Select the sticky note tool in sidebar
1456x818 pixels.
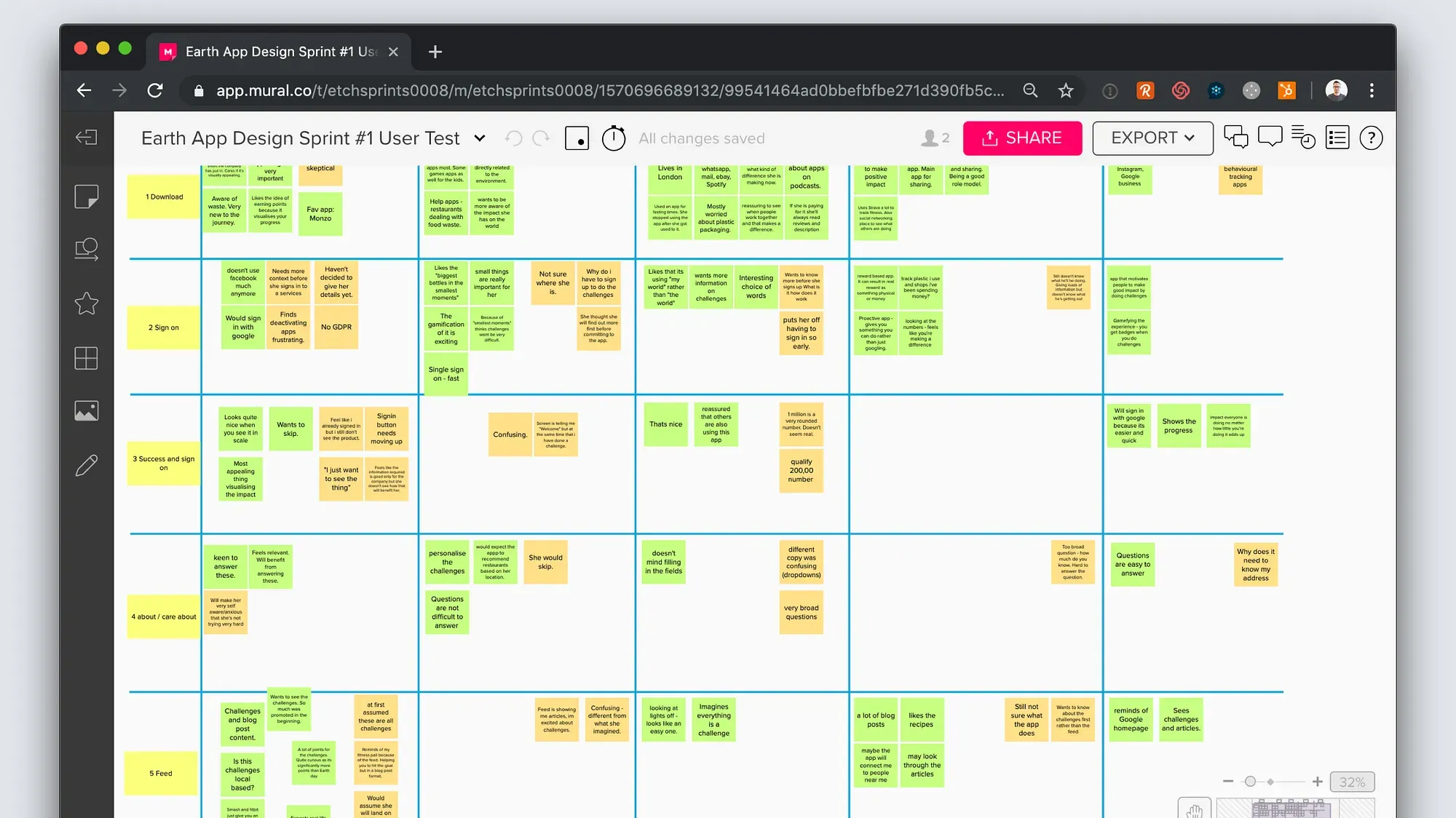pyautogui.click(x=87, y=196)
